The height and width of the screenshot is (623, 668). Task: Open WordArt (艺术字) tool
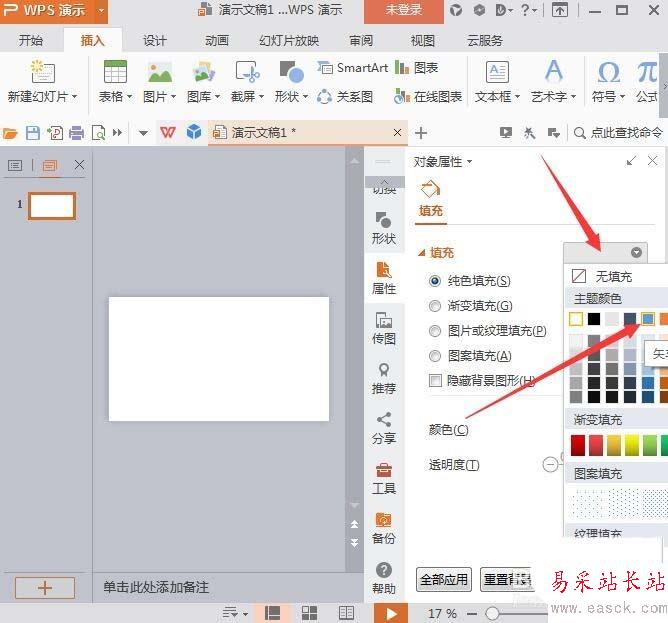pos(554,72)
